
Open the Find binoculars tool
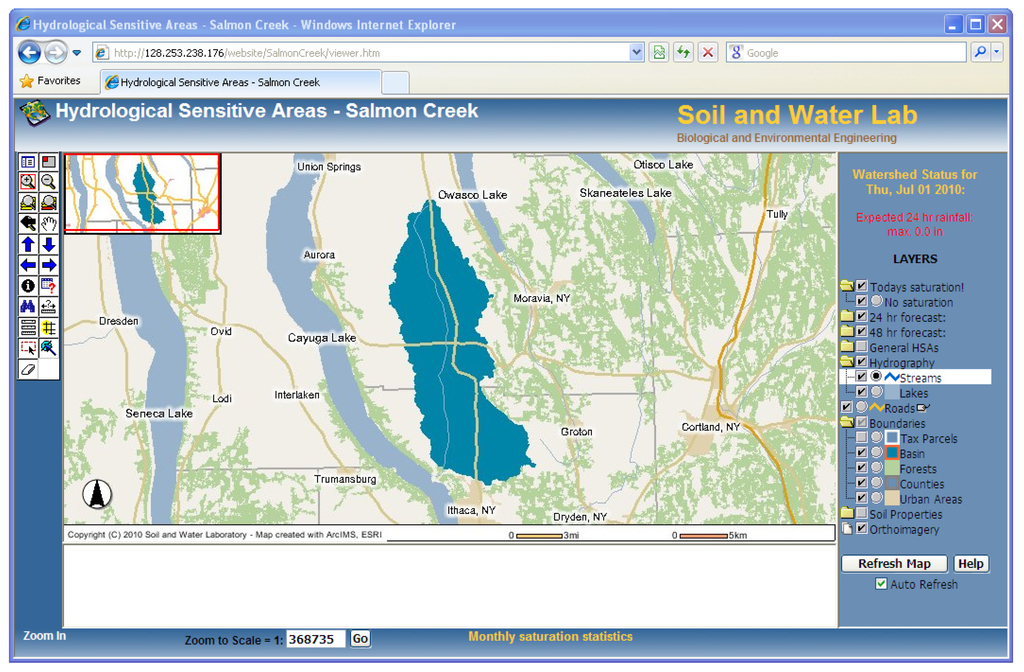pyautogui.click(x=28, y=306)
